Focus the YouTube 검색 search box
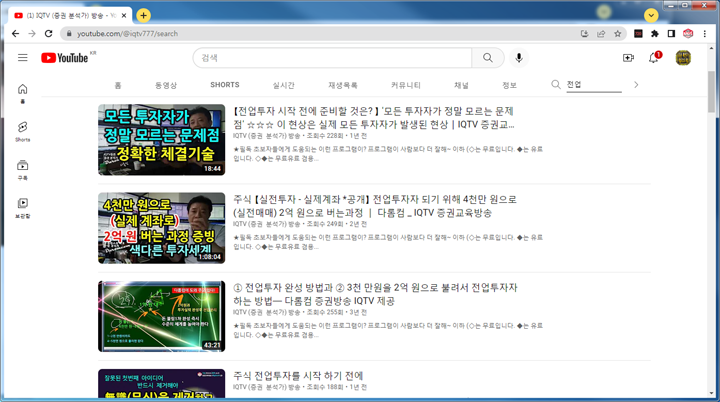This screenshot has height=402, width=720. click(332, 58)
